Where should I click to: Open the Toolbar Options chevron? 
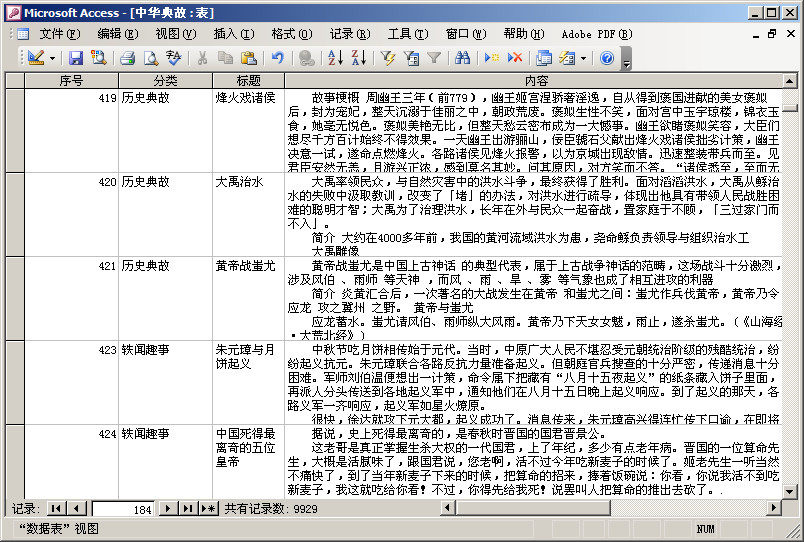tap(626, 58)
